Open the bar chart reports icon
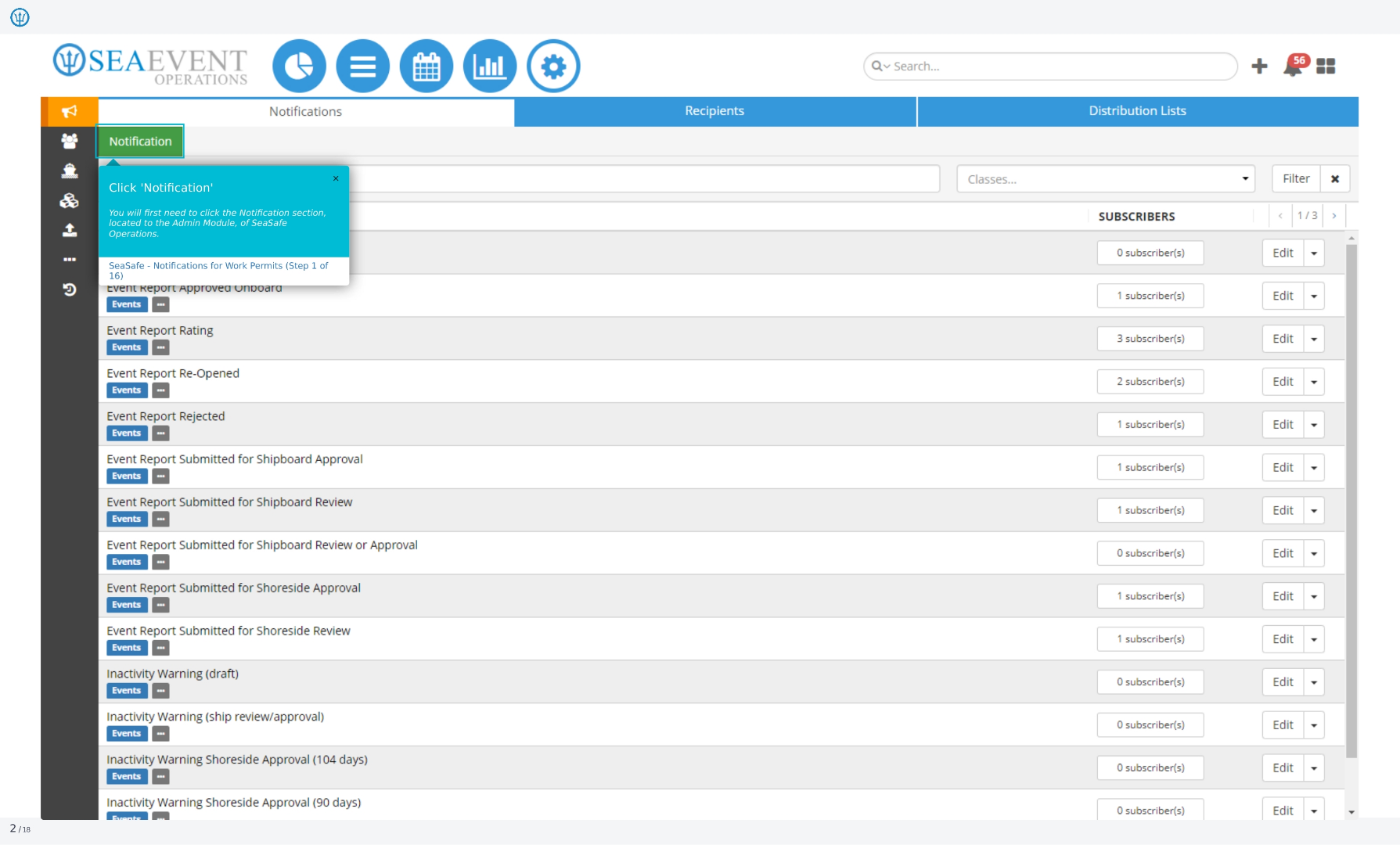The width and height of the screenshot is (1400, 845). click(x=490, y=67)
